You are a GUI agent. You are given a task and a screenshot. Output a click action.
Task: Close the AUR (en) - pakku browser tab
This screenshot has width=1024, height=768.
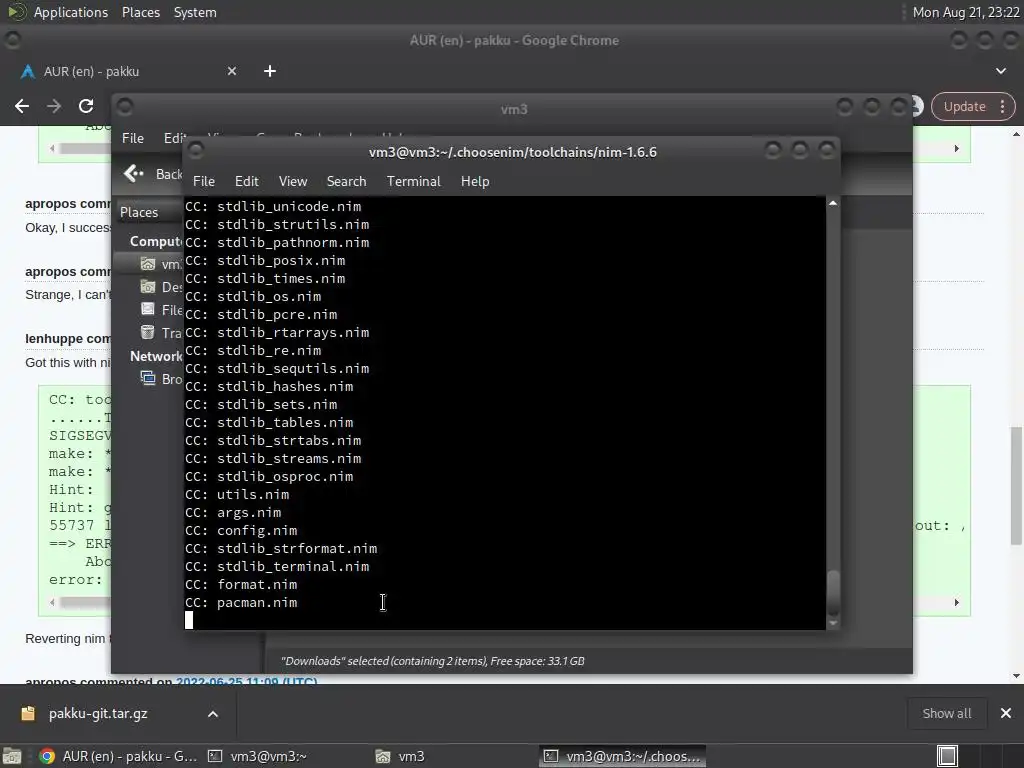click(232, 71)
